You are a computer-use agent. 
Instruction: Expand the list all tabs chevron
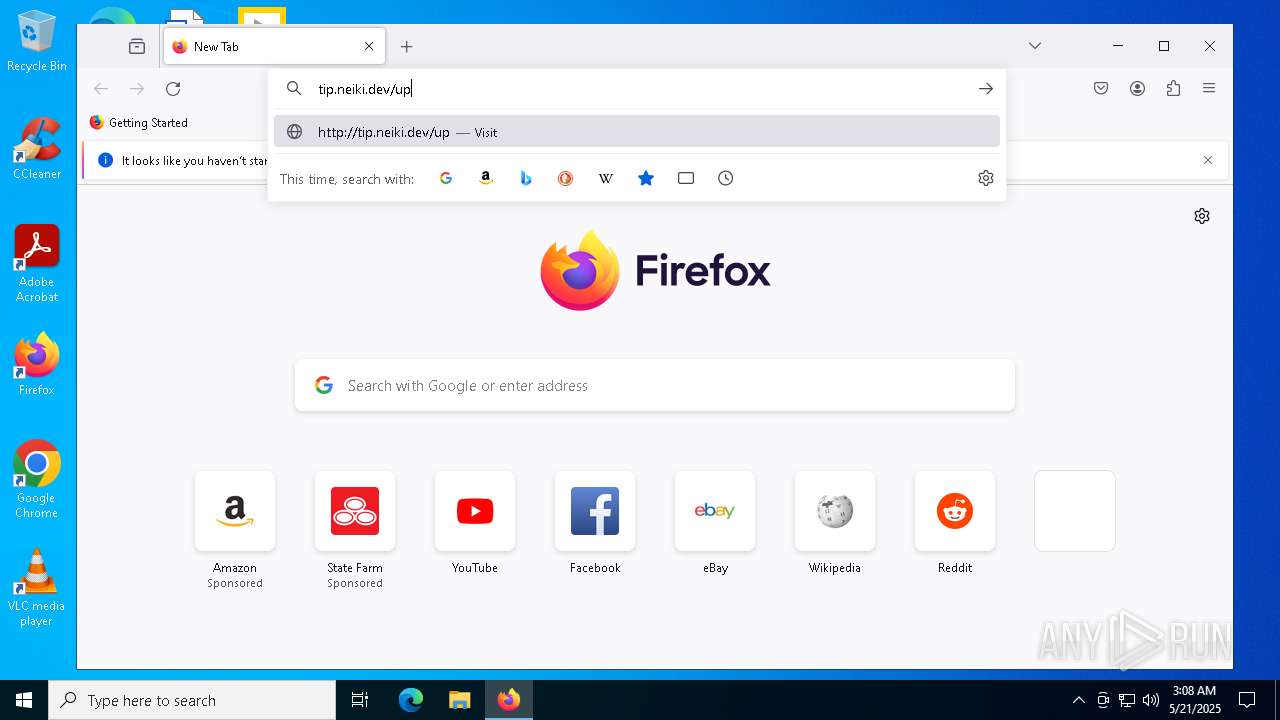1035,46
